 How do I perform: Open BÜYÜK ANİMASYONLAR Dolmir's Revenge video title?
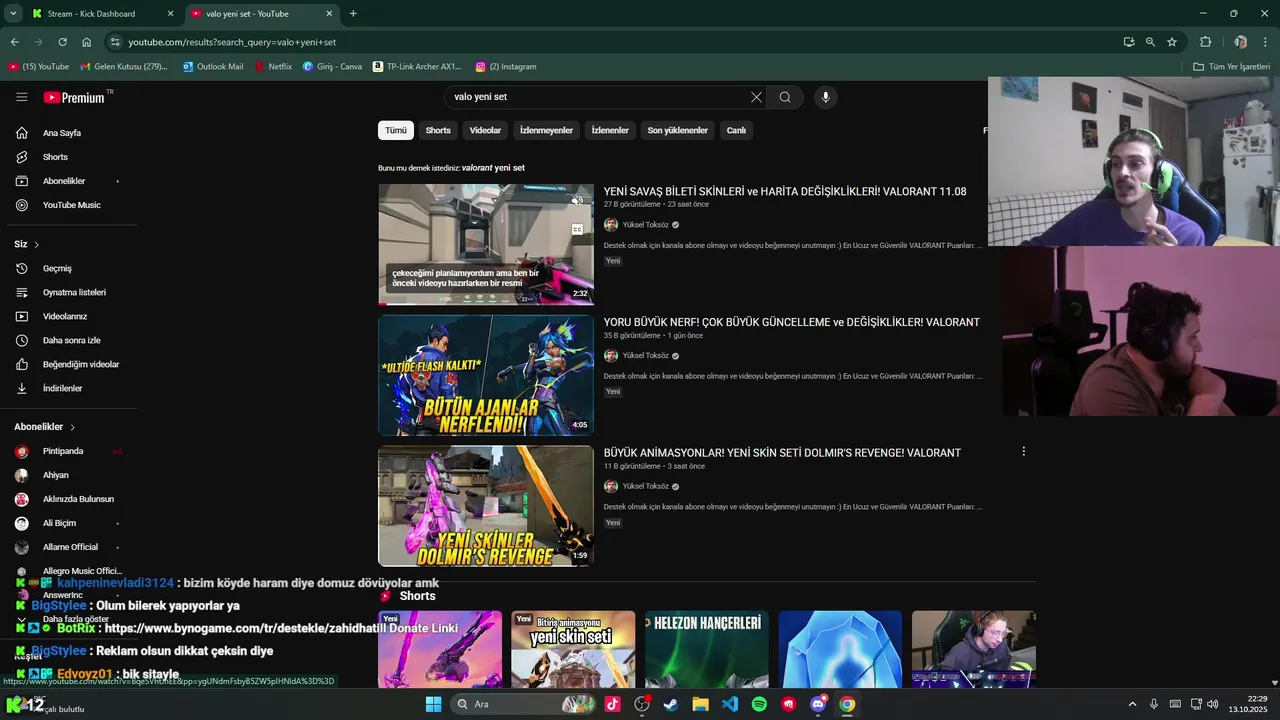(782, 453)
